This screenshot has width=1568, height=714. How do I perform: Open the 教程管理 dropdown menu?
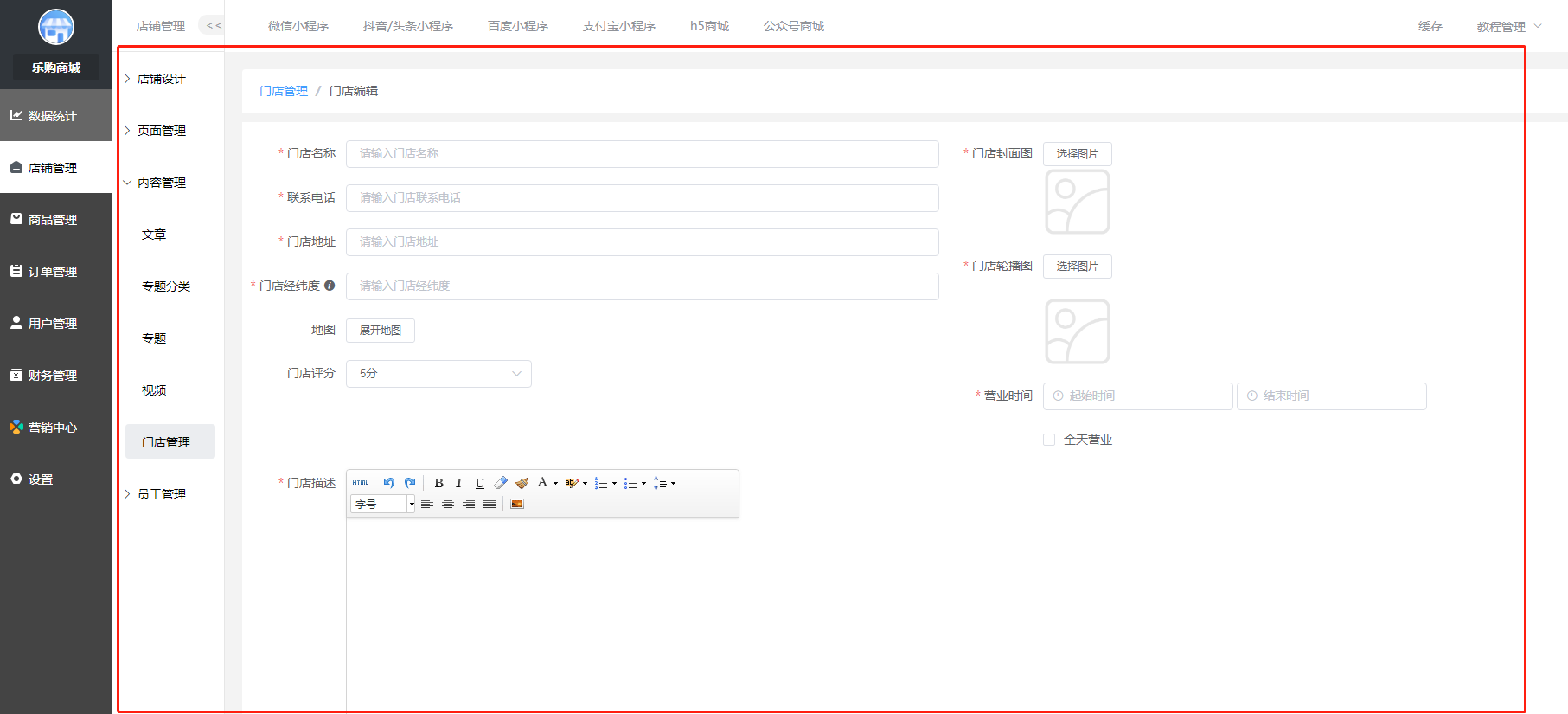pos(1508,27)
